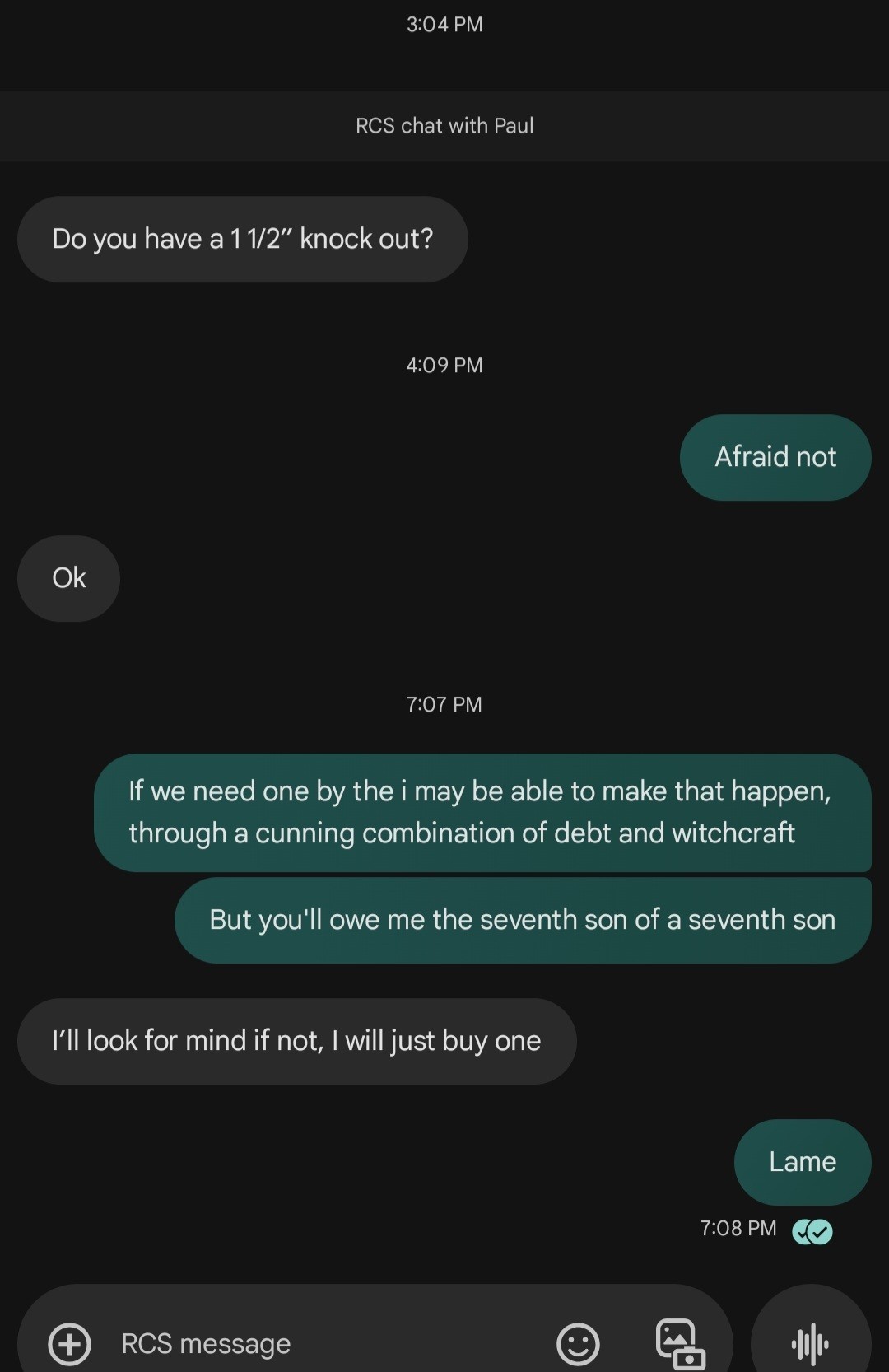Tap the 4:09 PM time separator
Viewport: 889px width, 1372px height.
(444, 365)
